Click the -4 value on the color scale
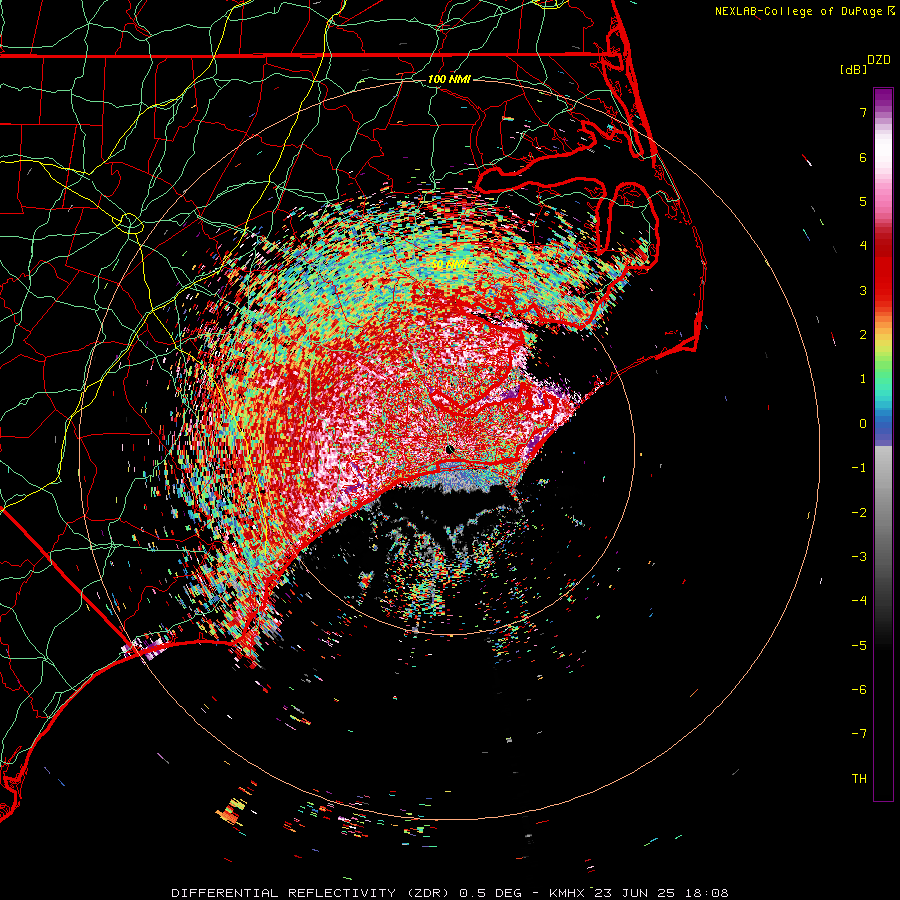 click(x=859, y=601)
